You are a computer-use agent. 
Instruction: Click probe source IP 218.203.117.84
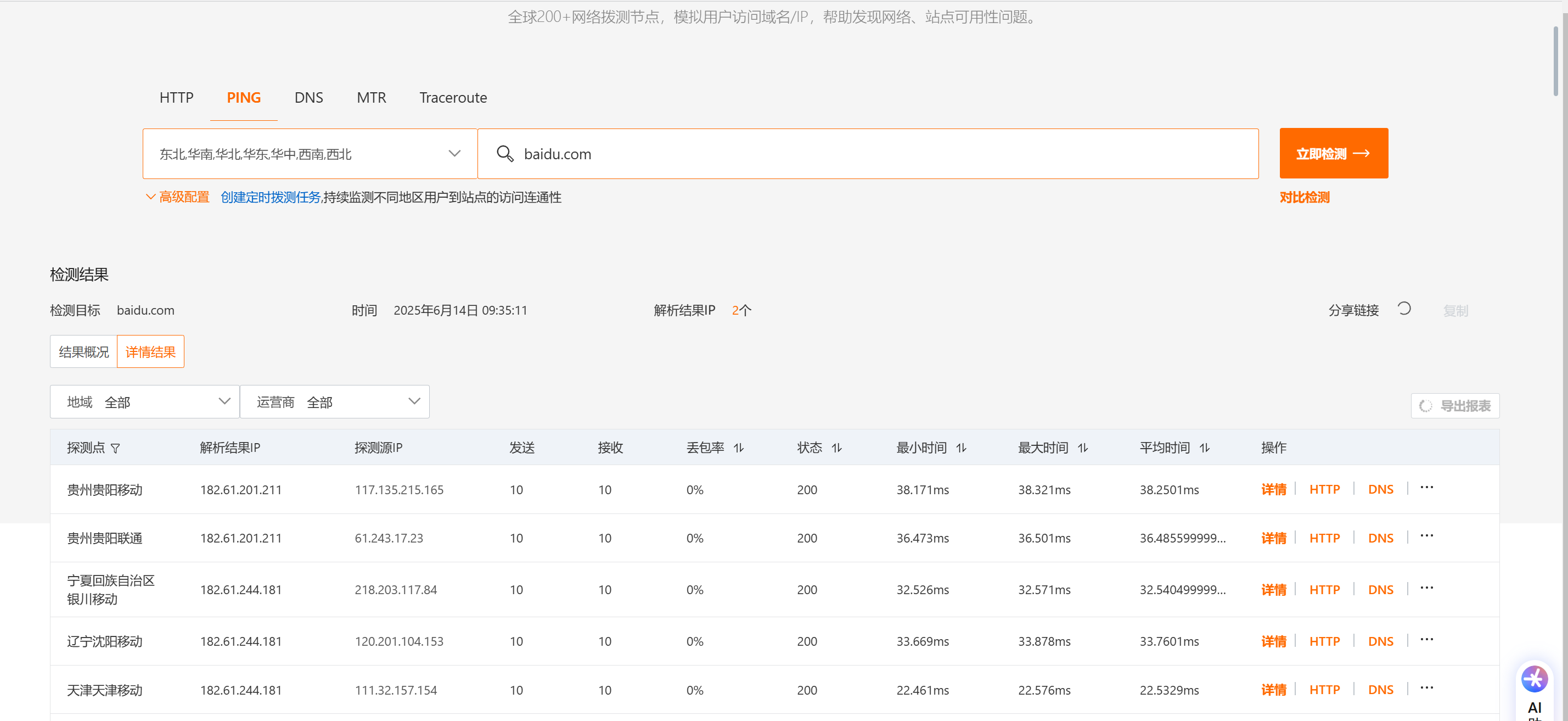coord(396,590)
